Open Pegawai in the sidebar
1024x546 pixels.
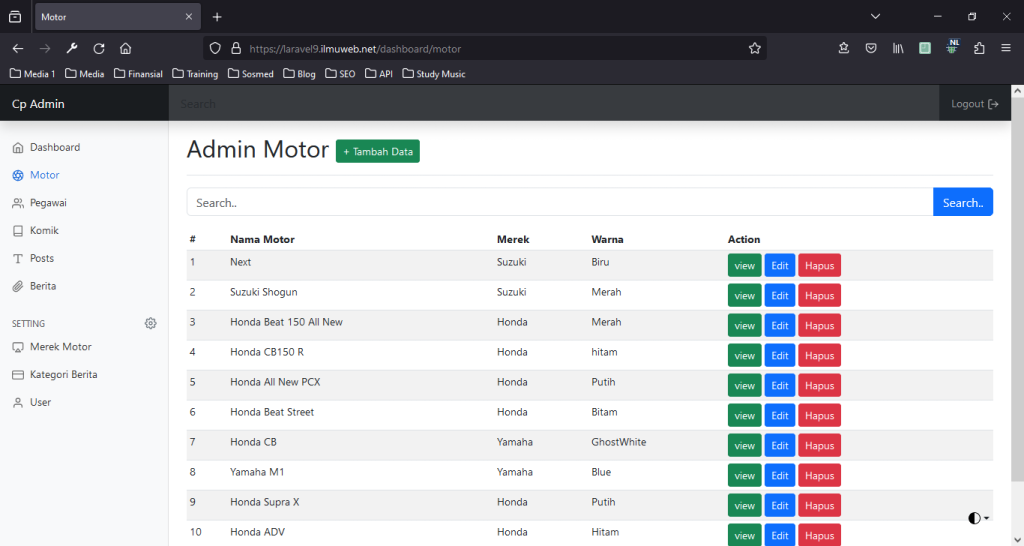pyautogui.click(x=48, y=203)
